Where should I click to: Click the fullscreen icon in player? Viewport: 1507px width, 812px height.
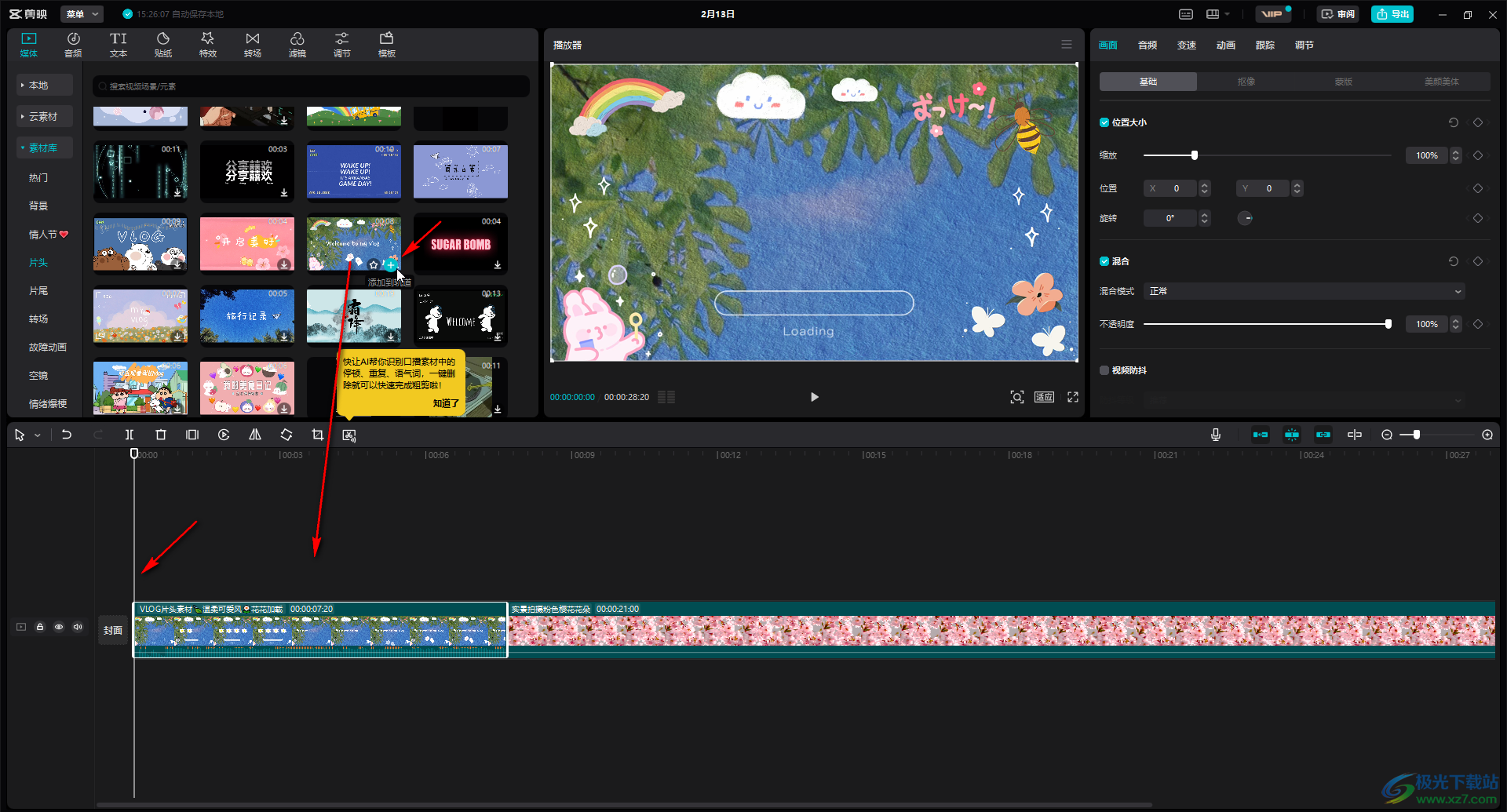point(1073,397)
